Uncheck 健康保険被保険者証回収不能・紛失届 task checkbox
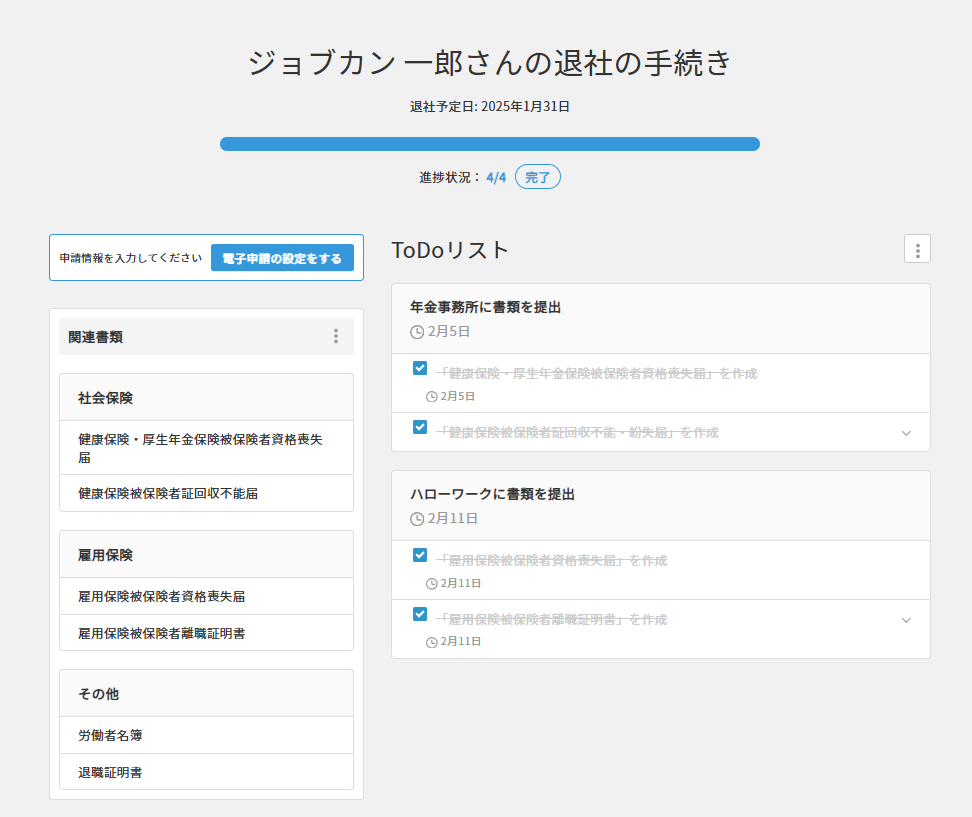The height and width of the screenshot is (817, 972). pos(420,427)
